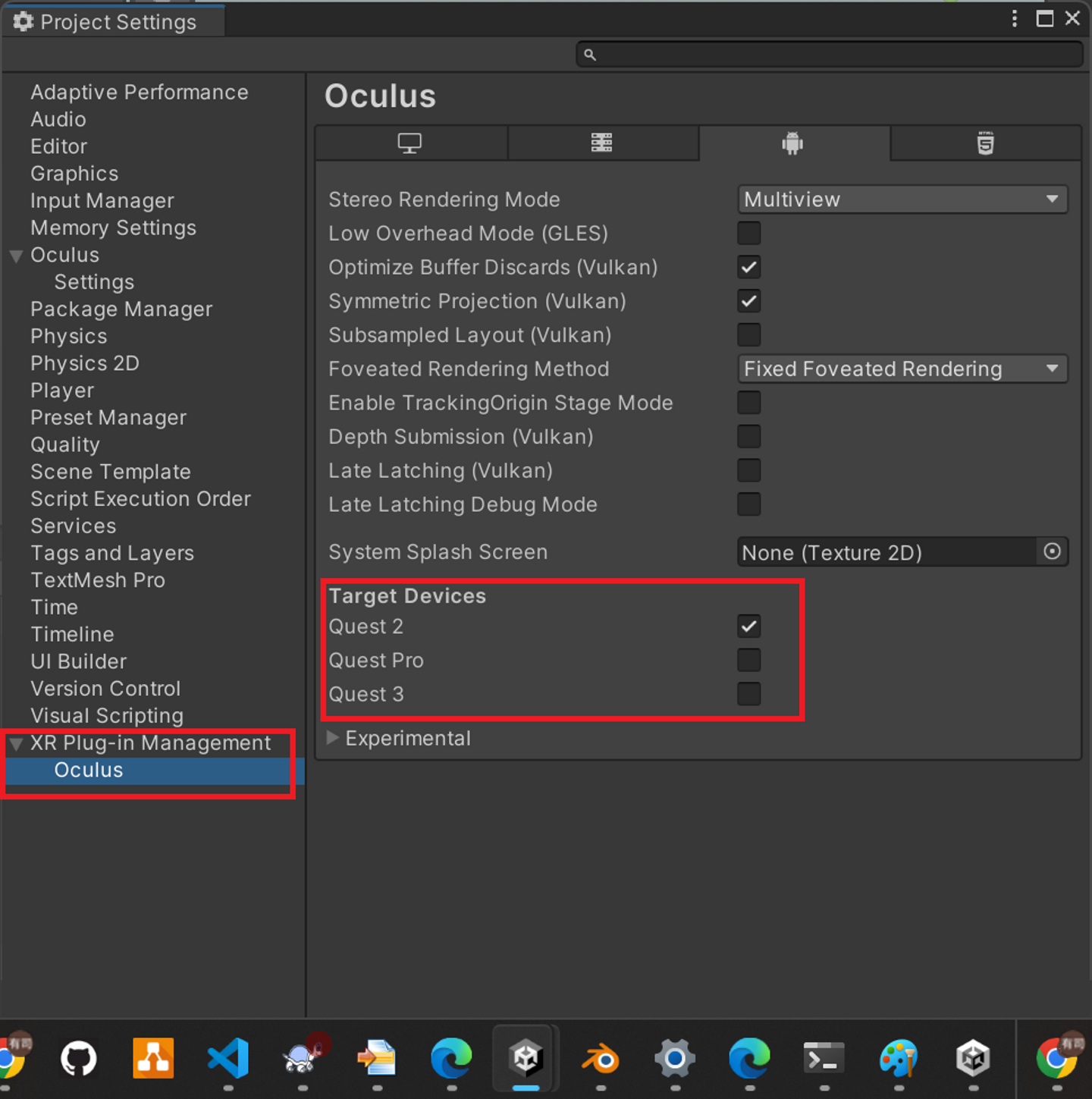Select UI Builder category

tap(79, 661)
